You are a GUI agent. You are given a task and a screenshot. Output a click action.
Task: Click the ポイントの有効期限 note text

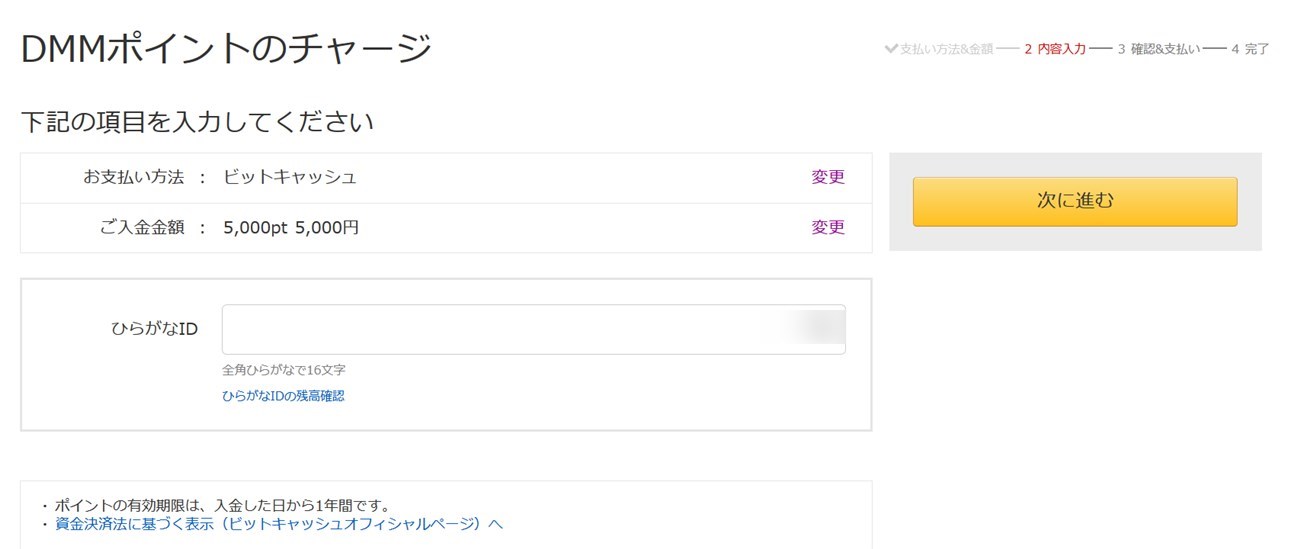222,505
